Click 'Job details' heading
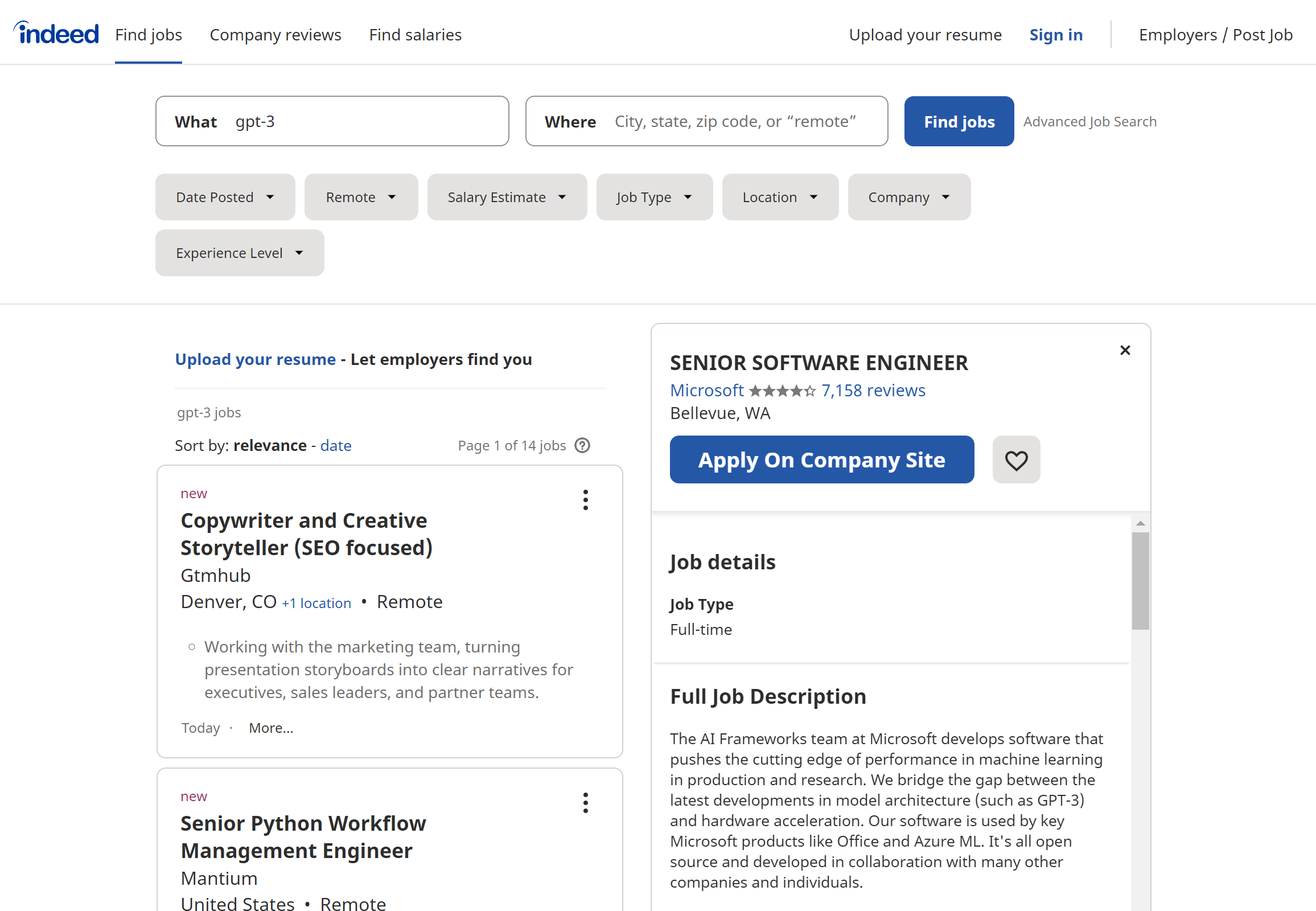The width and height of the screenshot is (1316, 911). [x=722, y=562]
